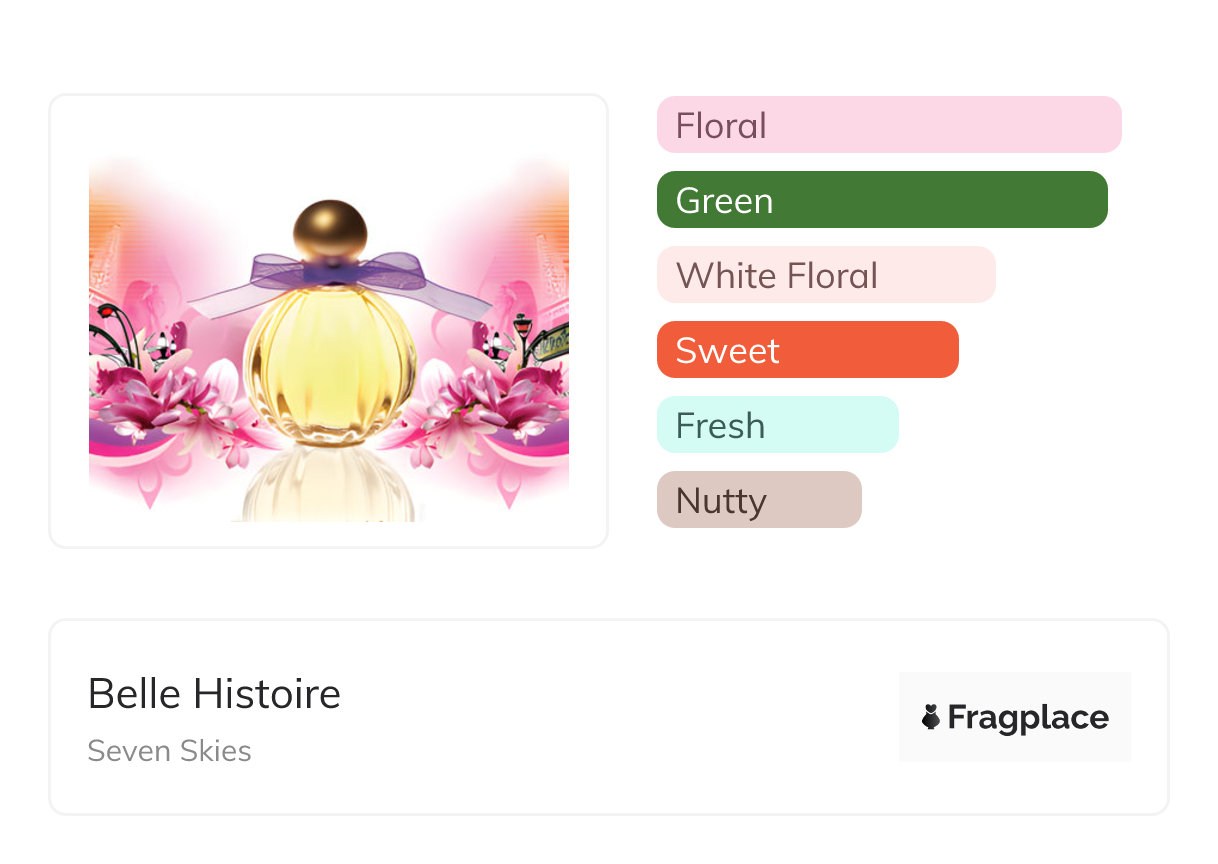1218x864 pixels.
Task: Click the Fragplace perfume bottle logo icon
Action: [931, 717]
